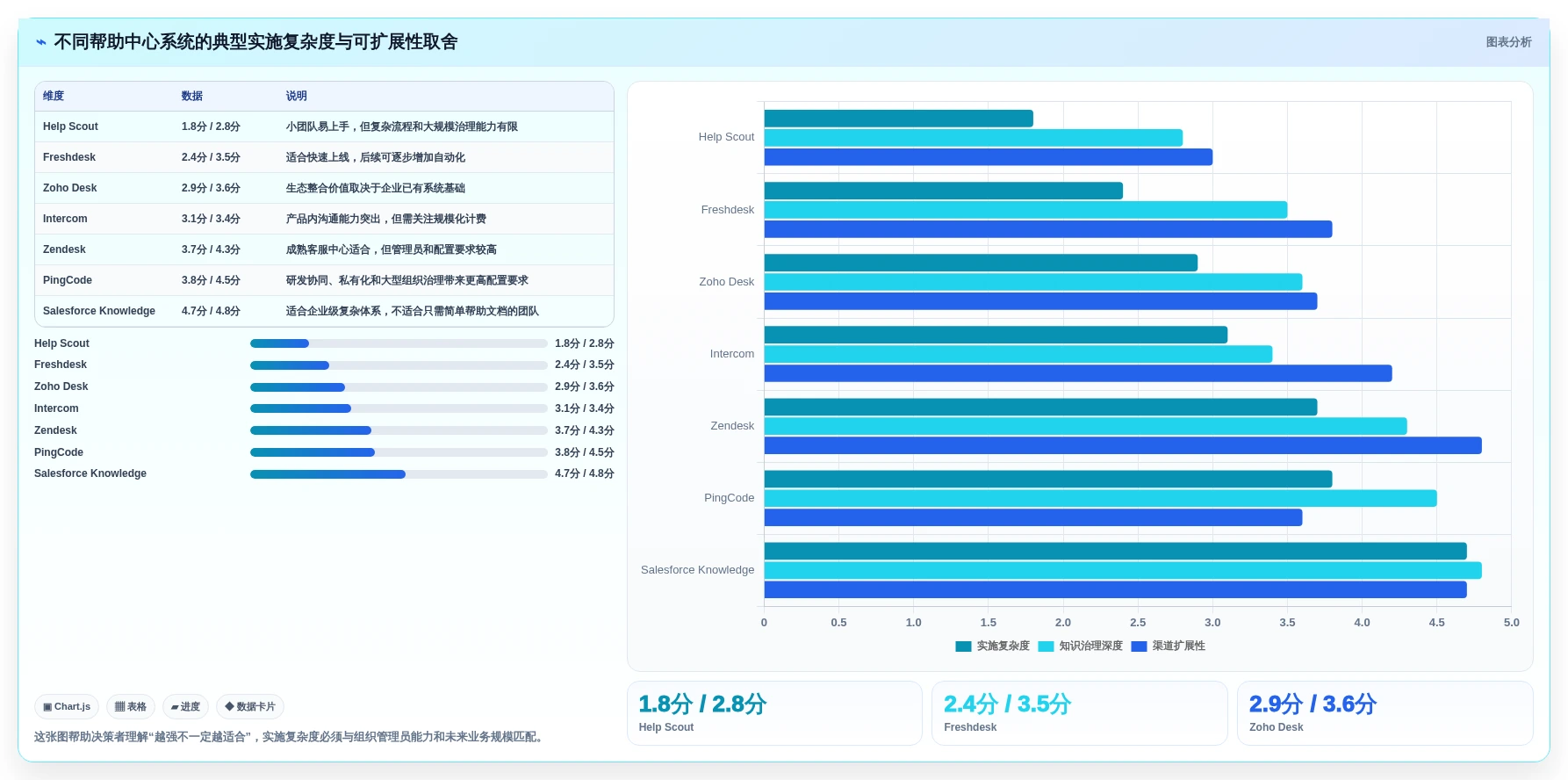Click Zendesk 渠道扩展性 chart bar
Screen dimensions: 1568x780
(1123, 445)
